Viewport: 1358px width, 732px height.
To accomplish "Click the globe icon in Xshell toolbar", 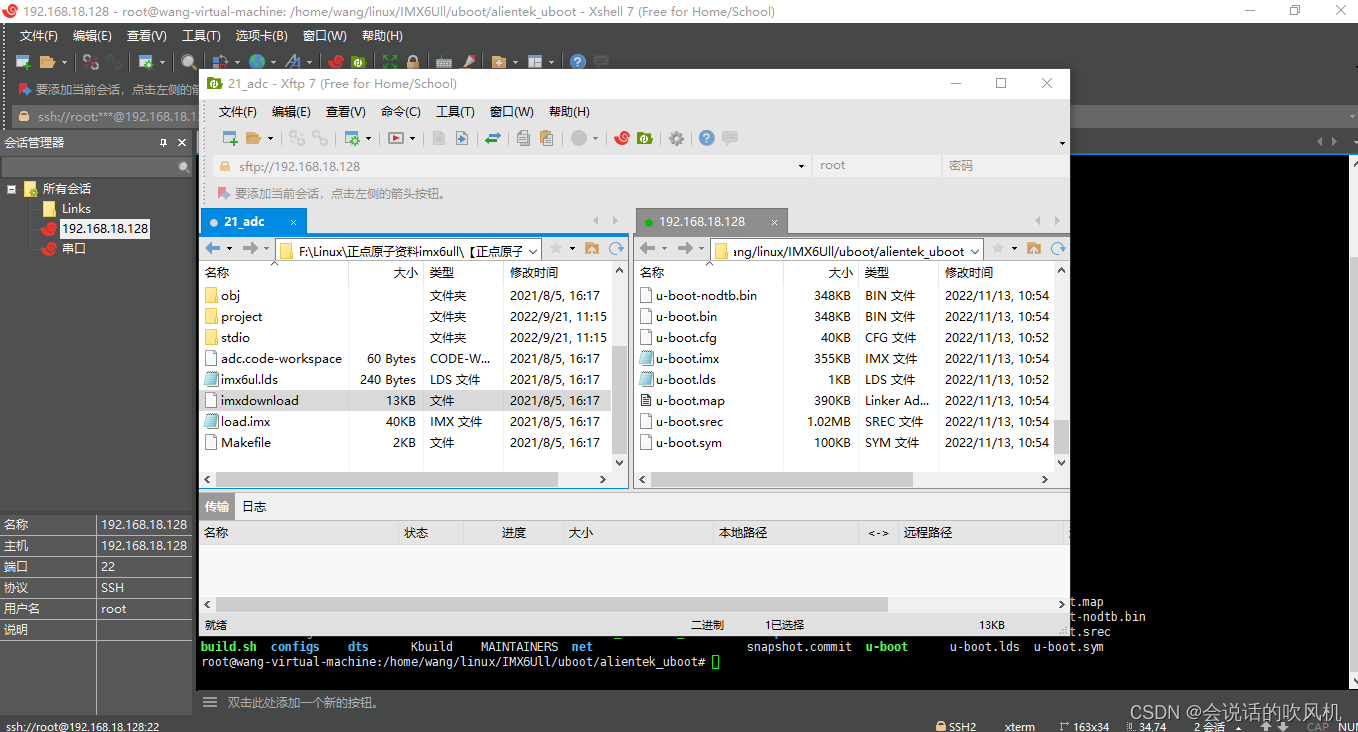I will [257, 62].
